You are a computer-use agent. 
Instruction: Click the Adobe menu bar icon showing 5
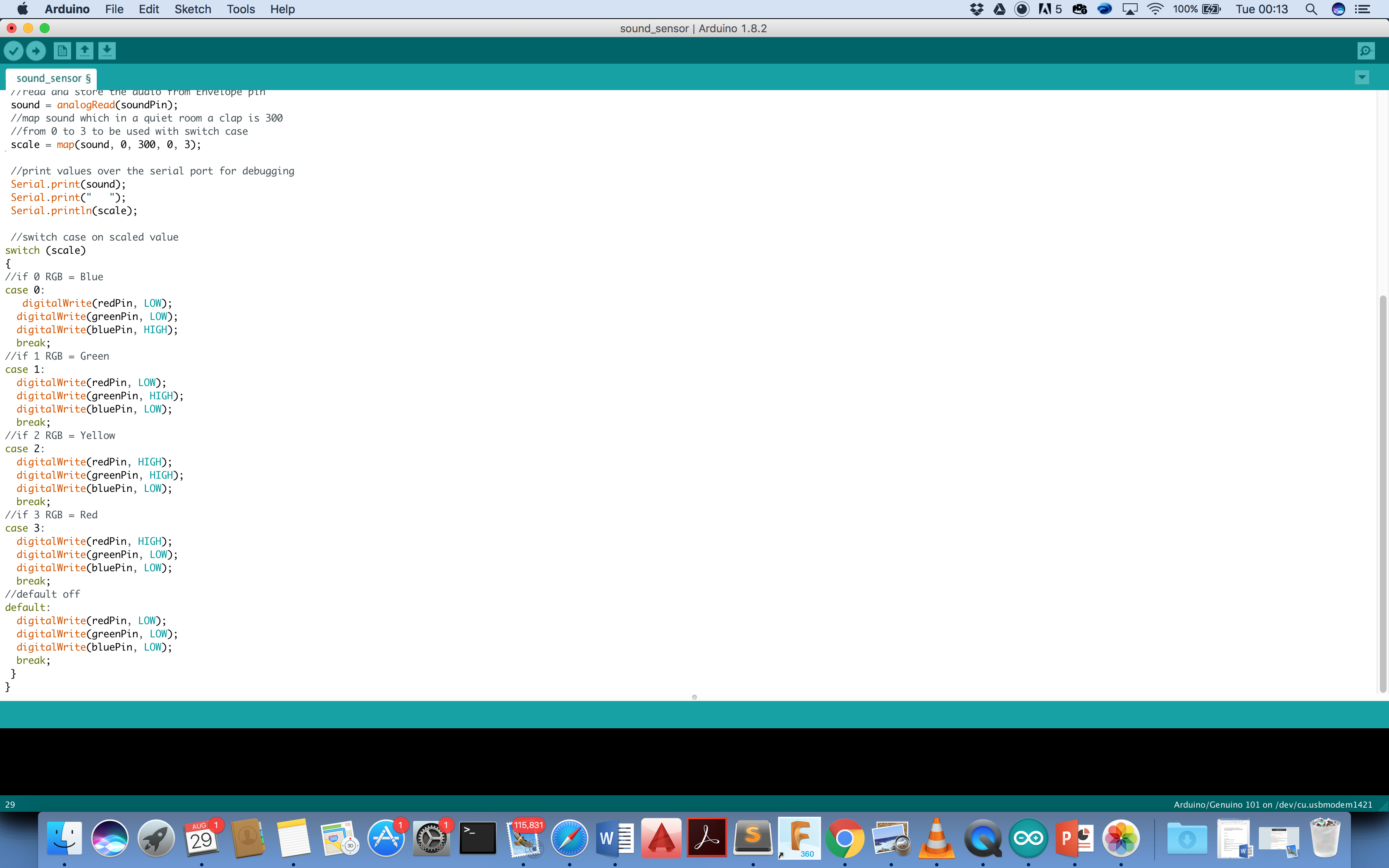[x=1050, y=9]
